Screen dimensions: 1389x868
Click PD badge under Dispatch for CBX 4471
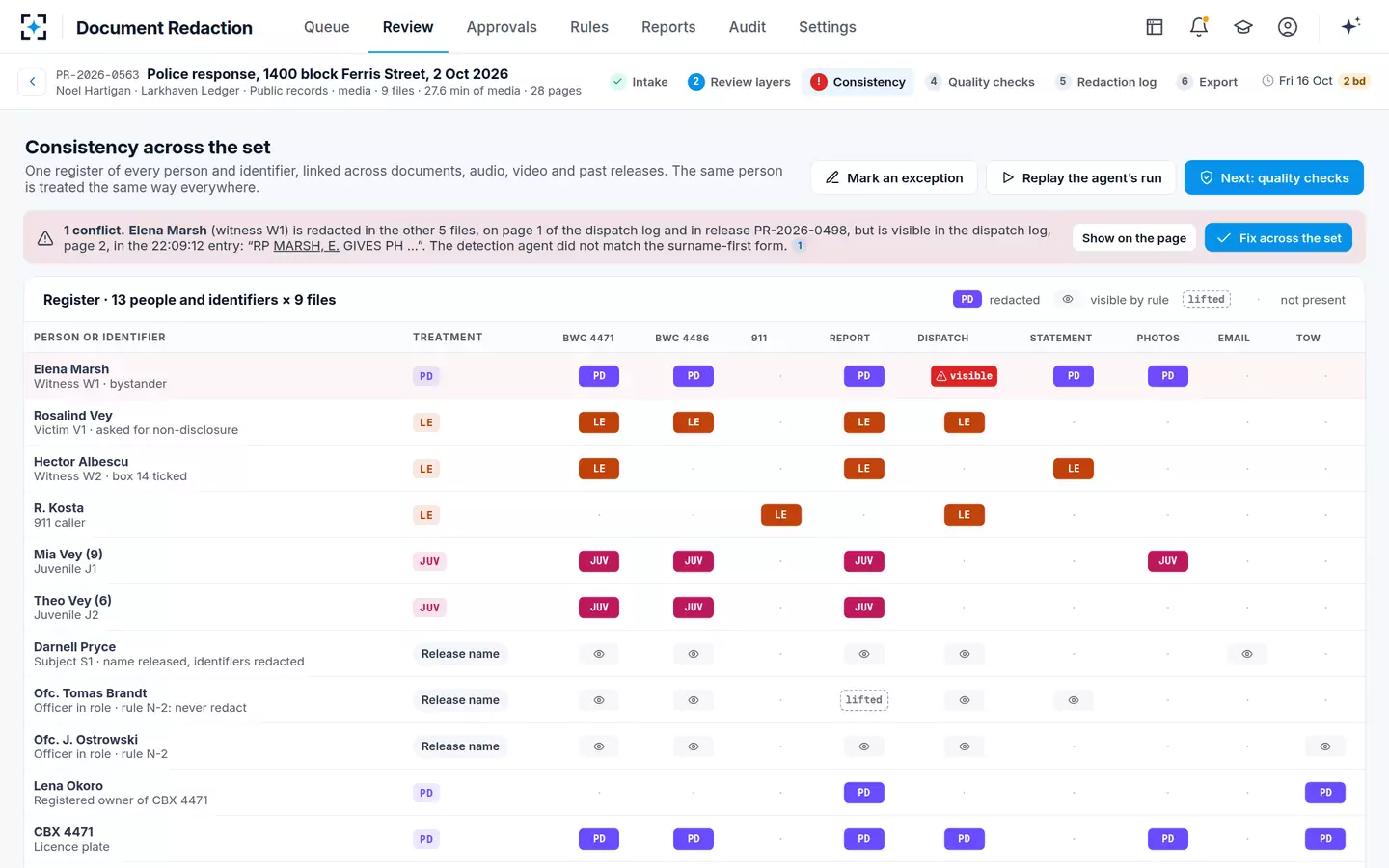964,839
